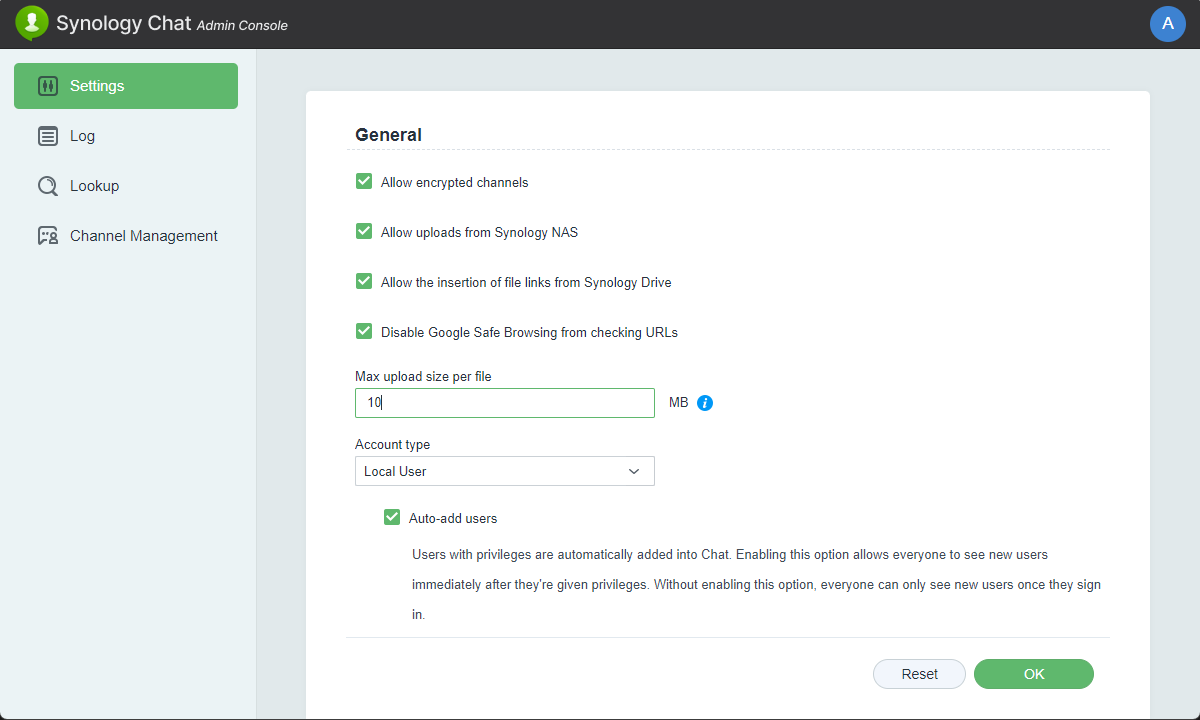The width and height of the screenshot is (1200, 720).
Task: Disable Allow encrypted channels checkbox
Action: coord(364,182)
